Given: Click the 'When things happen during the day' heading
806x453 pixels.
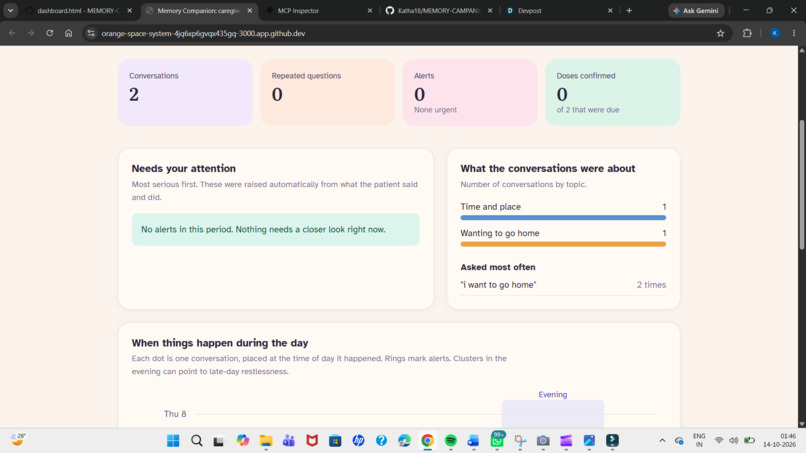Looking at the screenshot, I should pyautogui.click(x=220, y=343).
